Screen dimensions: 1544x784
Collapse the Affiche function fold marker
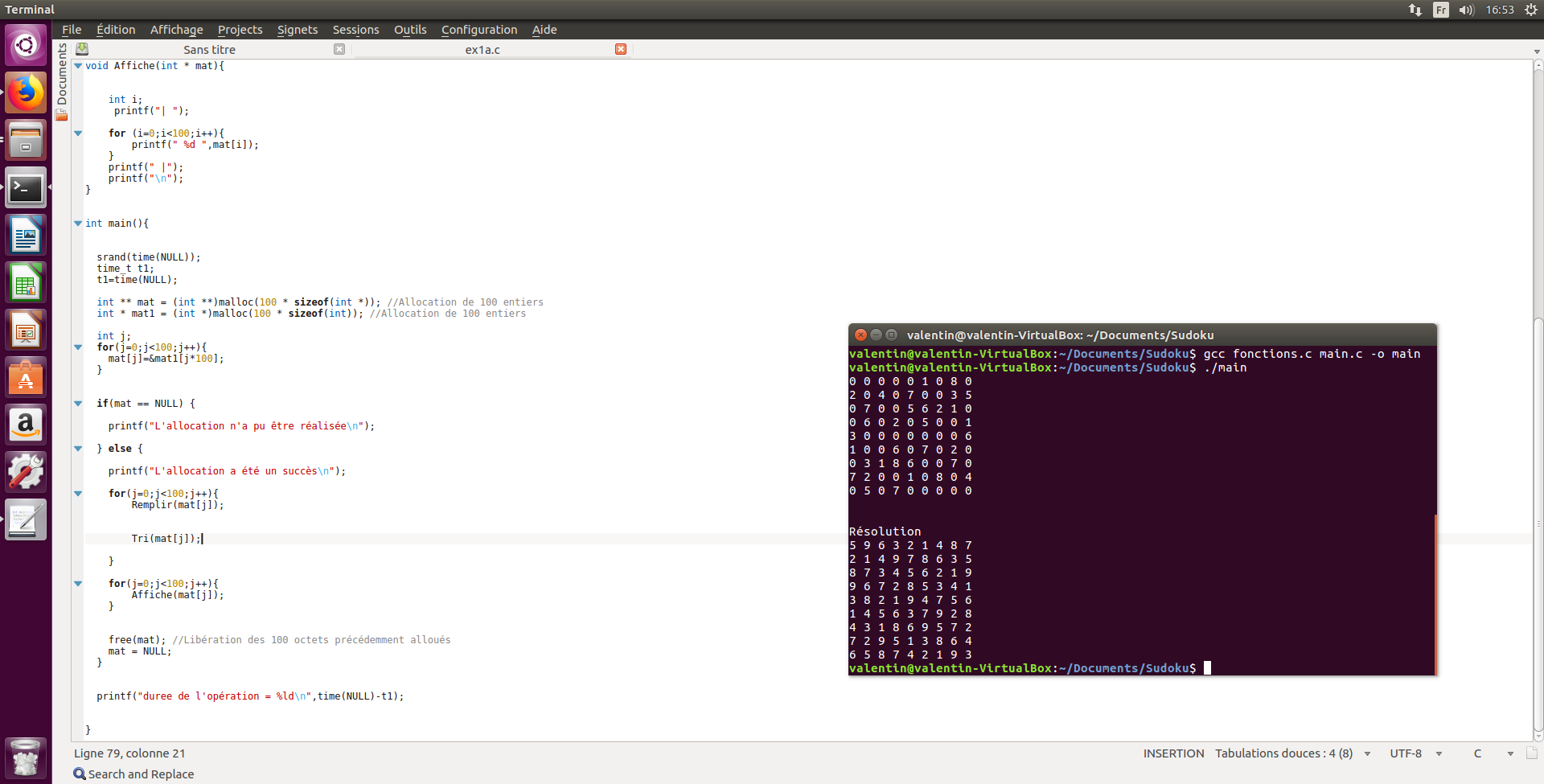pyautogui.click(x=78, y=66)
